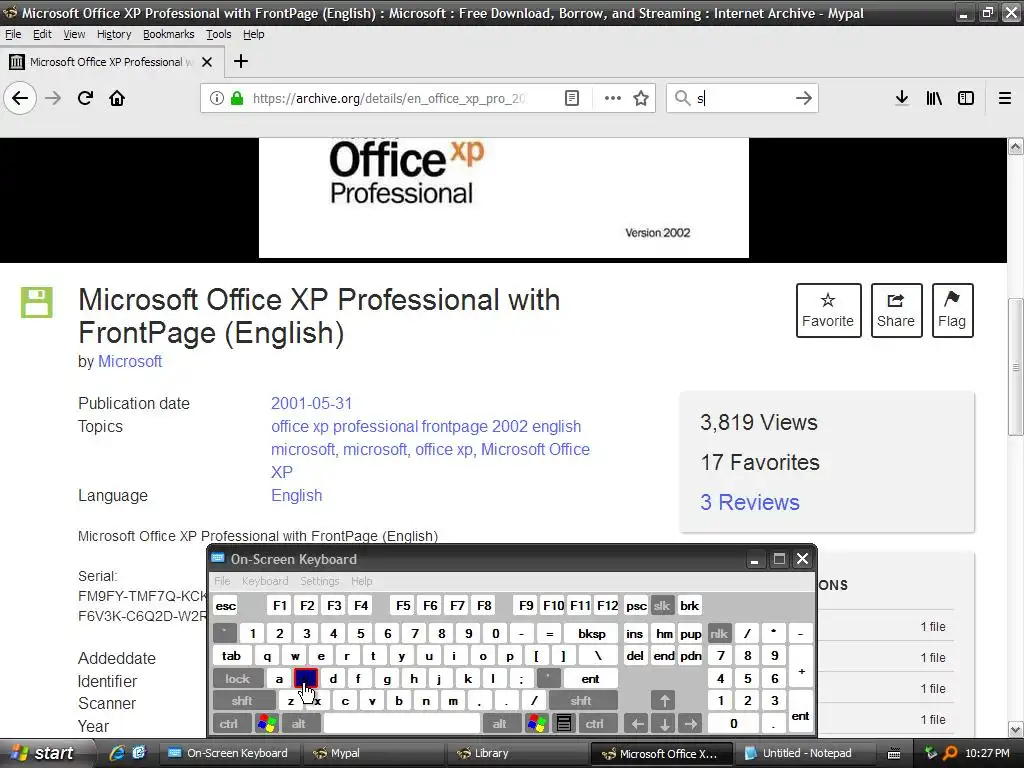Launch Internet Explorer quick launch icon

tap(117, 753)
